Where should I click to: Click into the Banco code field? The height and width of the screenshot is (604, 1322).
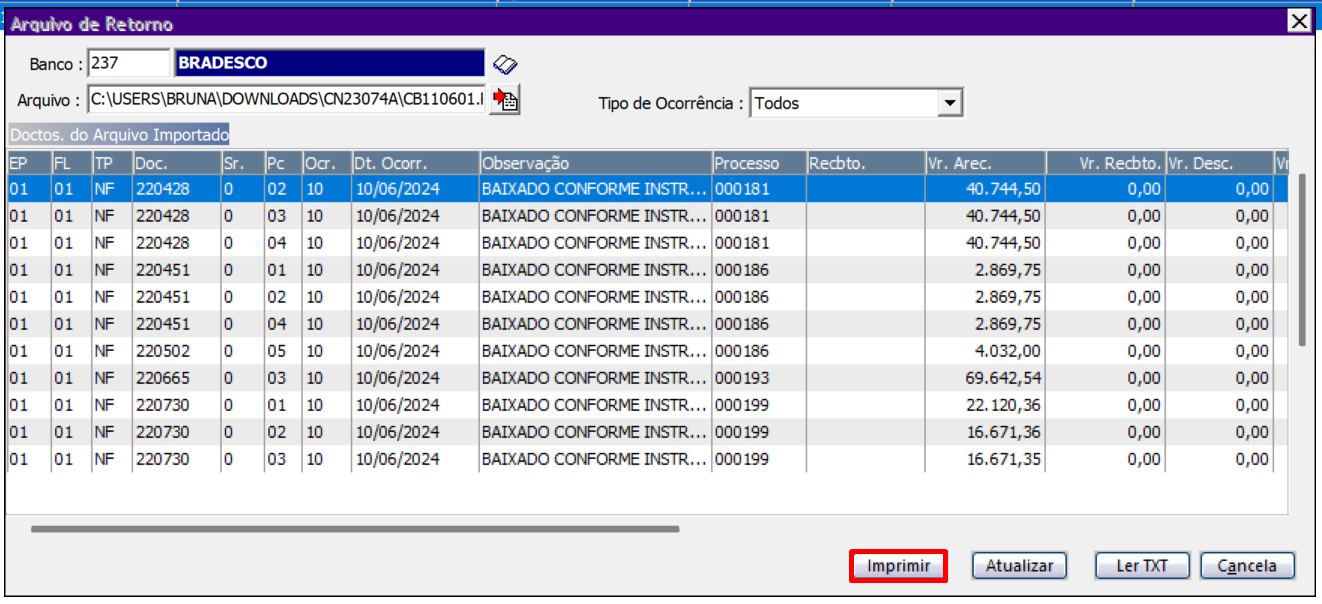point(129,63)
